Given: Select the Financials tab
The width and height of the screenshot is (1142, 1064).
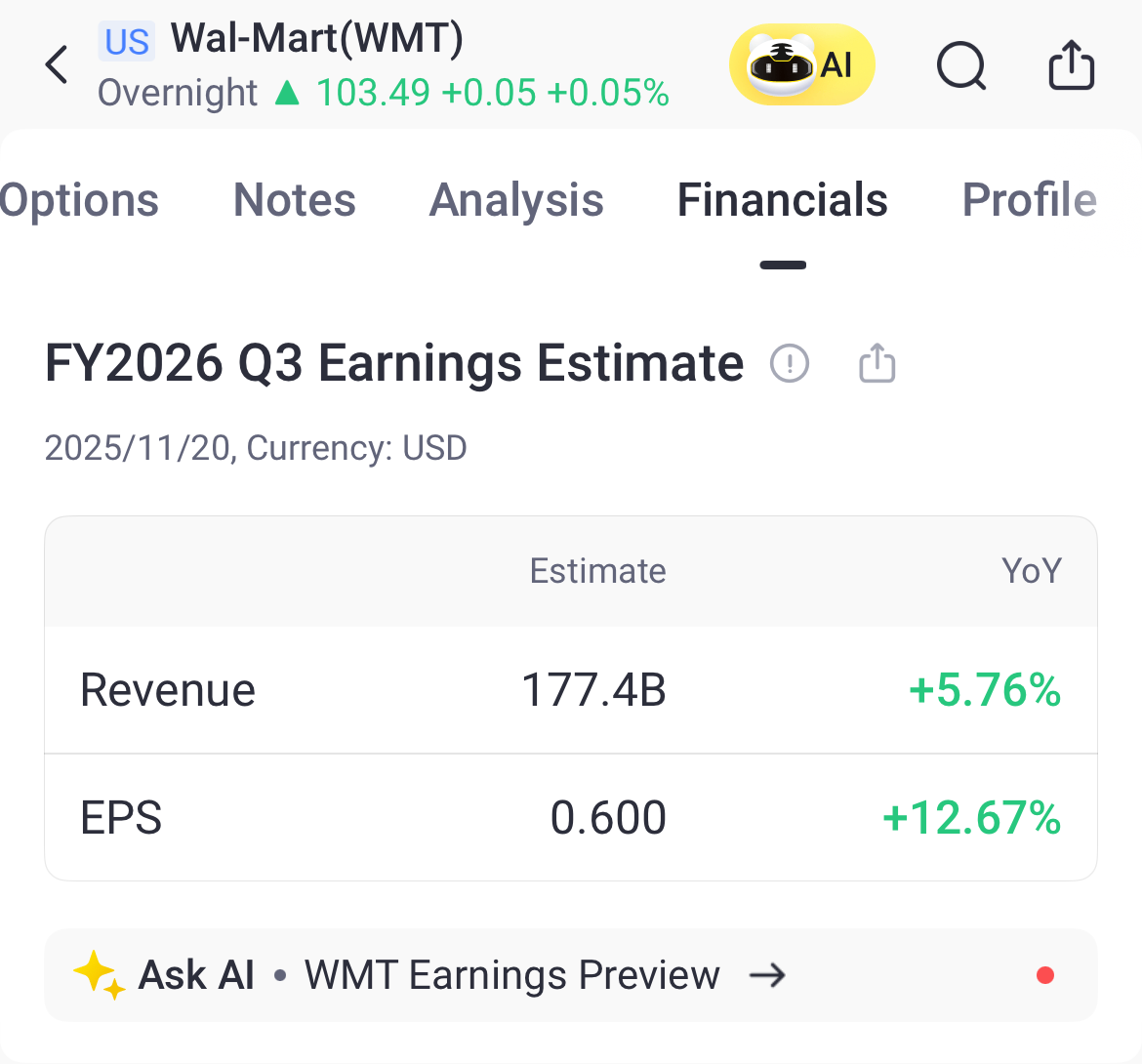Looking at the screenshot, I should pos(782,201).
